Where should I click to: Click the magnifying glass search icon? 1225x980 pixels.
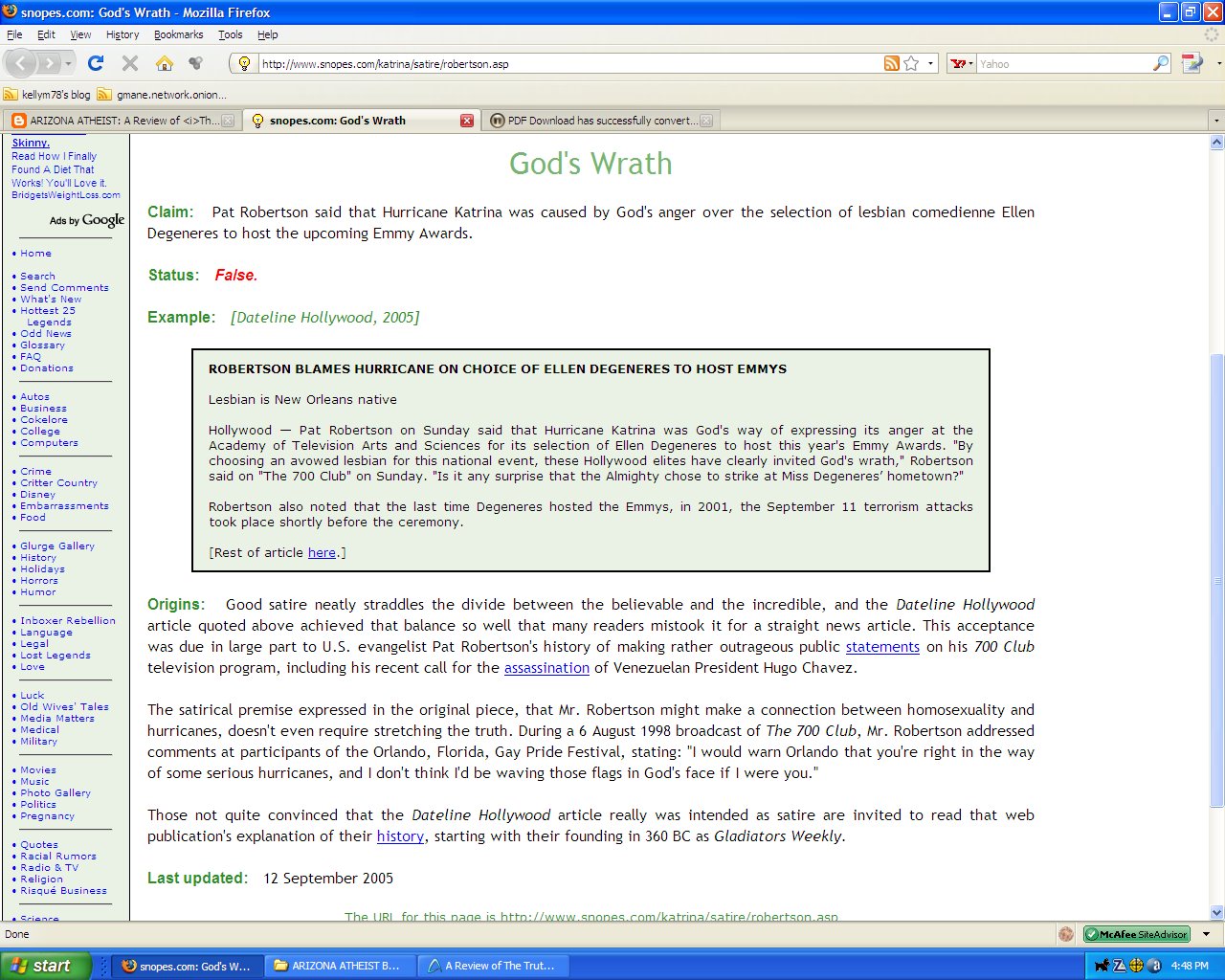click(x=1161, y=64)
